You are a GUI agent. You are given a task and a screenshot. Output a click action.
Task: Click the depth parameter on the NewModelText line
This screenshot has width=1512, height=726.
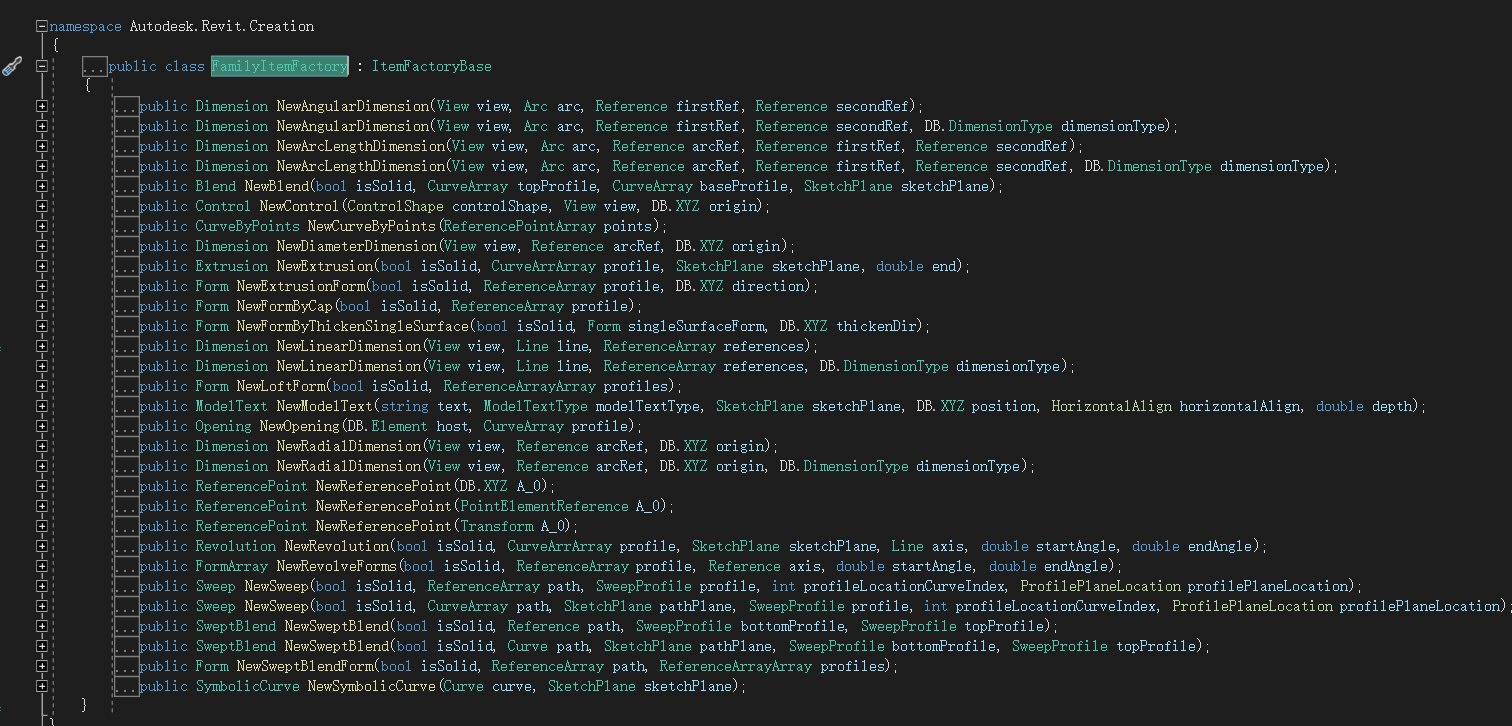tap(1391, 406)
